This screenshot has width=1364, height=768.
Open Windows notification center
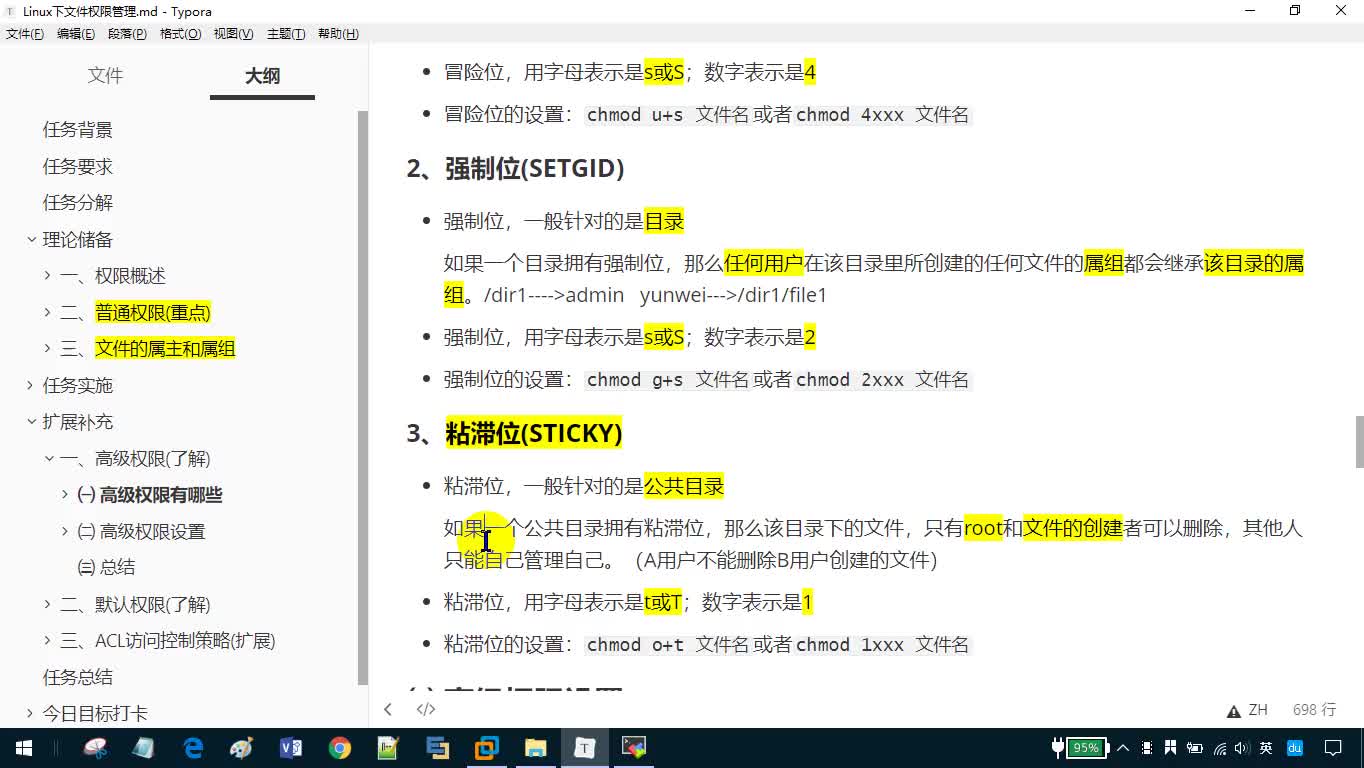(1333, 747)
